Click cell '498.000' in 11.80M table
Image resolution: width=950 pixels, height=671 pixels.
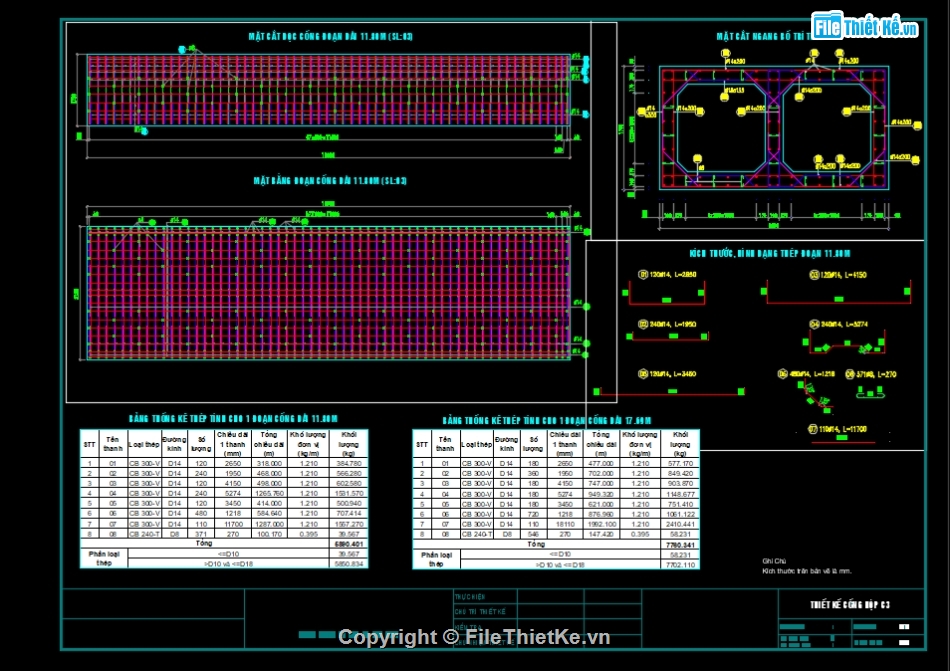[269, 484]
